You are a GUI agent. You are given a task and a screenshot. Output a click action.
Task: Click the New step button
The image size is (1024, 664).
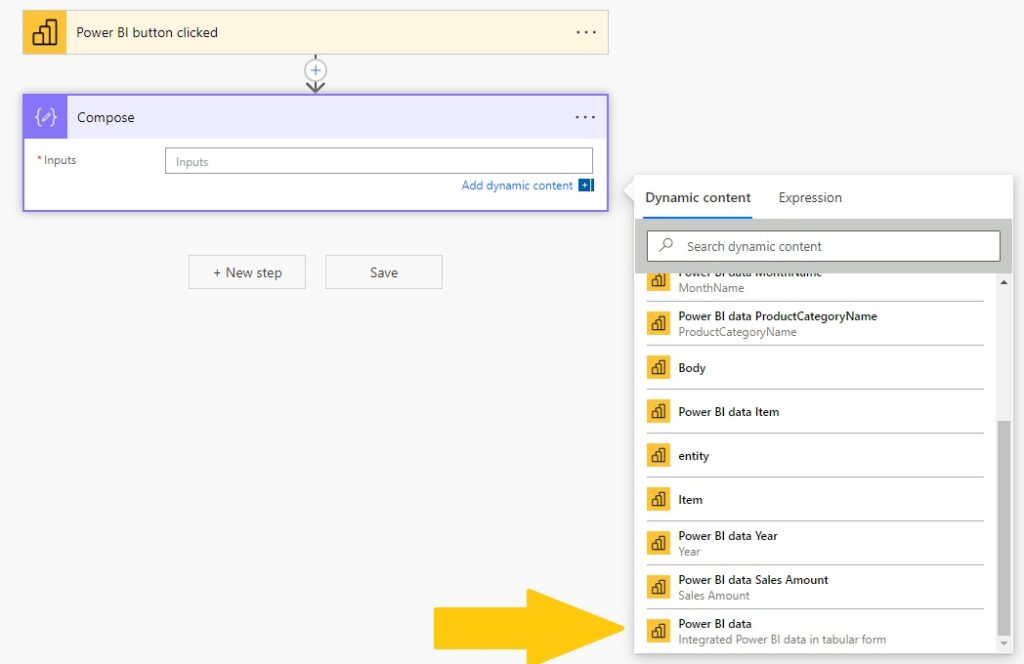(247, 272)
